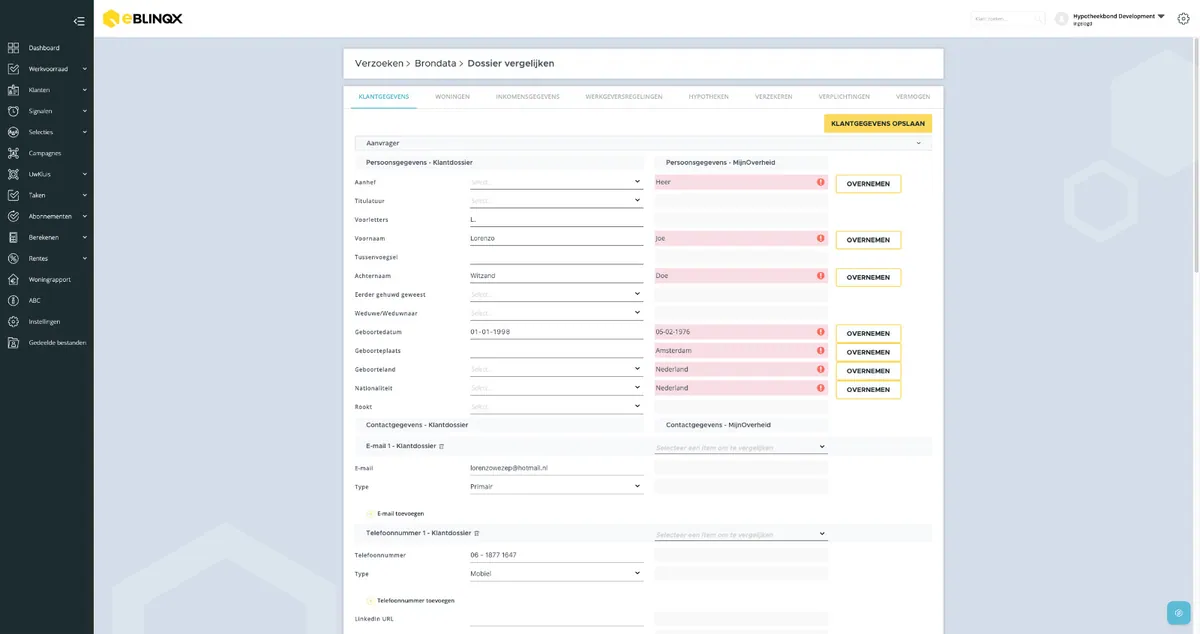Screen dimensions: 1200x634
Task: Click Klantgegevens opslaan button
Action: click(x=878, y=124)
